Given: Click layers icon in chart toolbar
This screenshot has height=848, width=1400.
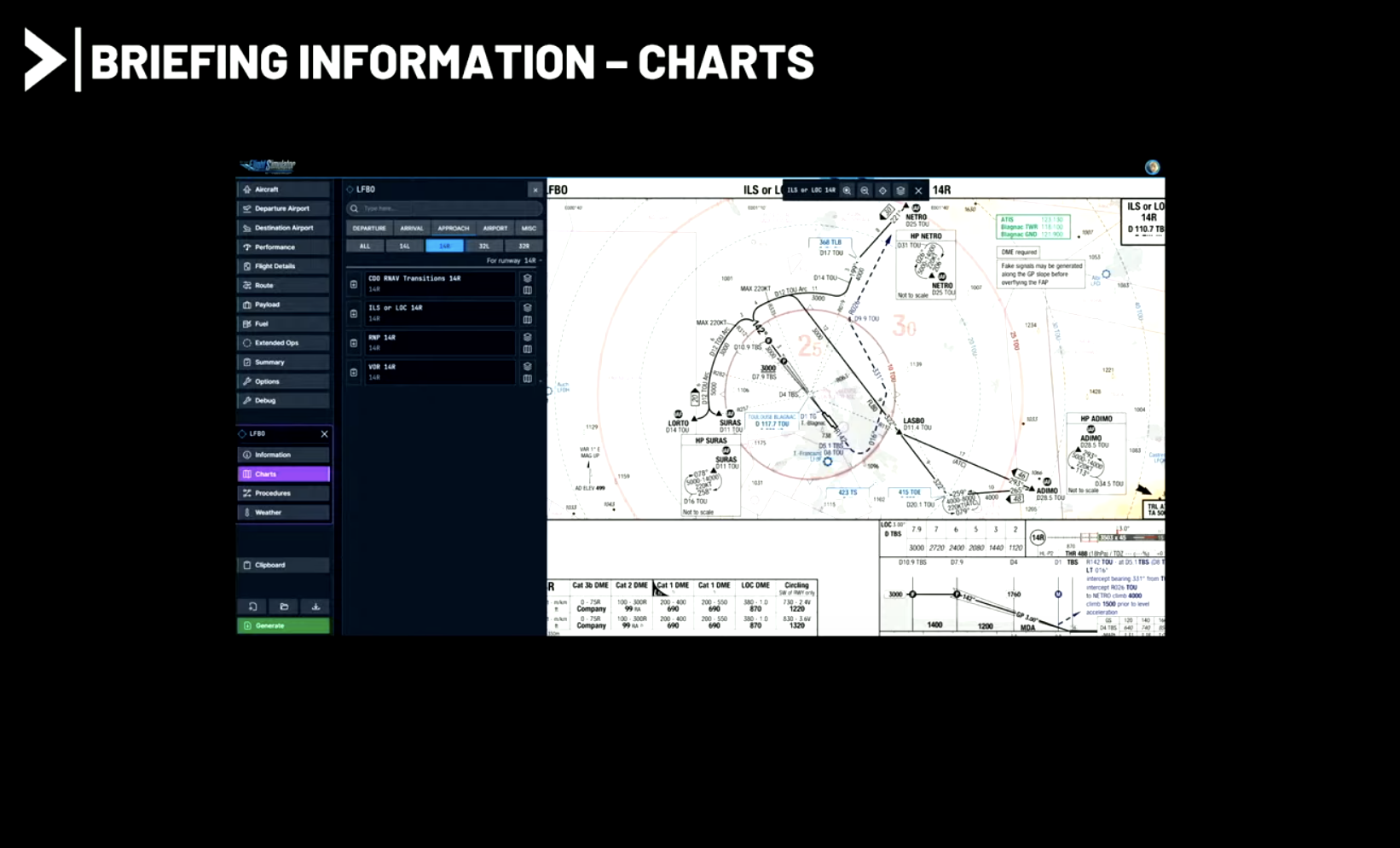Looking at the screenshot, I should click(x=900, y=190).
